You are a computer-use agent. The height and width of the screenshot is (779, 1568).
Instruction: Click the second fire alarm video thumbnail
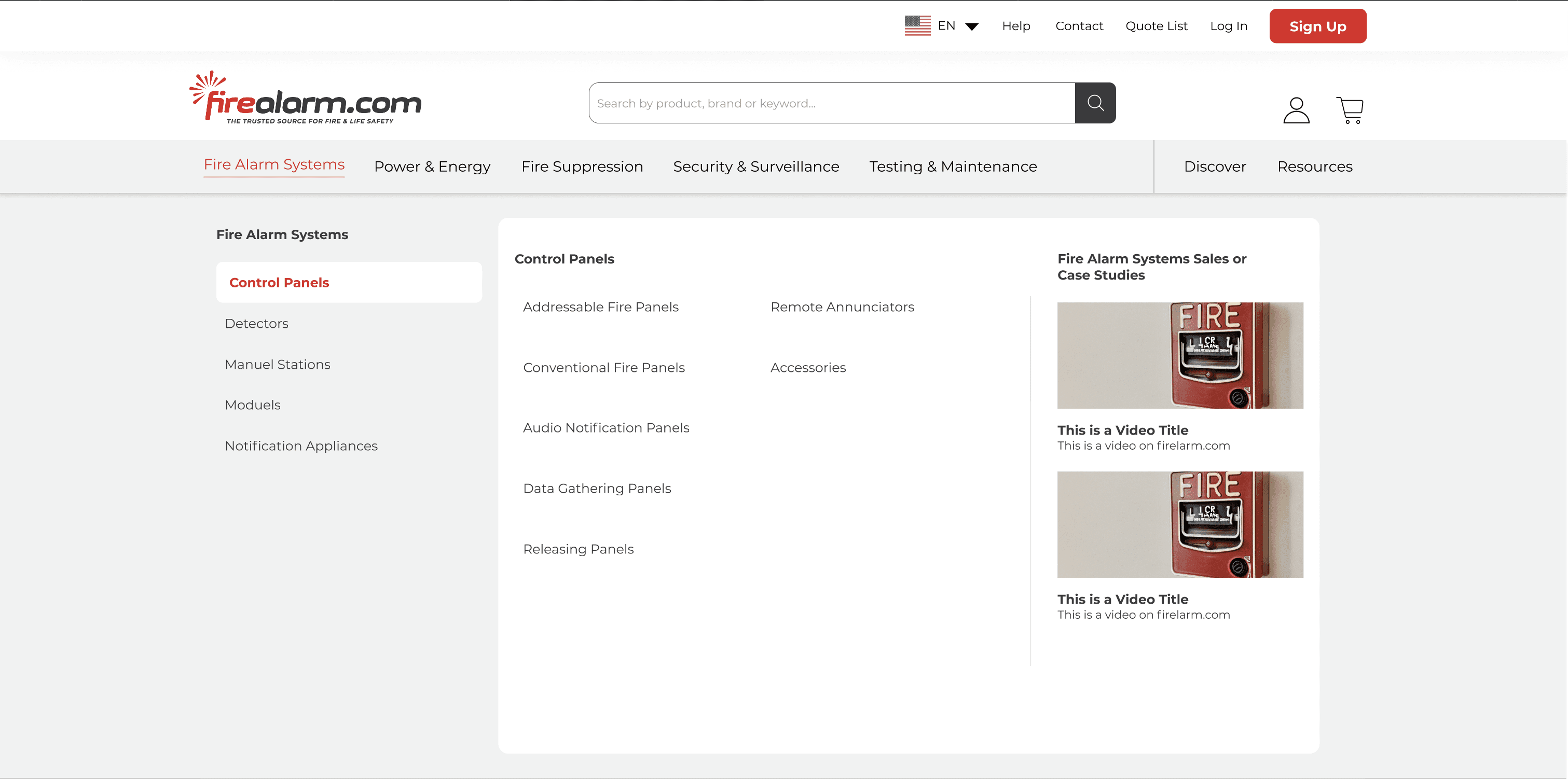pyautogui.click(x=1180, y=524)
